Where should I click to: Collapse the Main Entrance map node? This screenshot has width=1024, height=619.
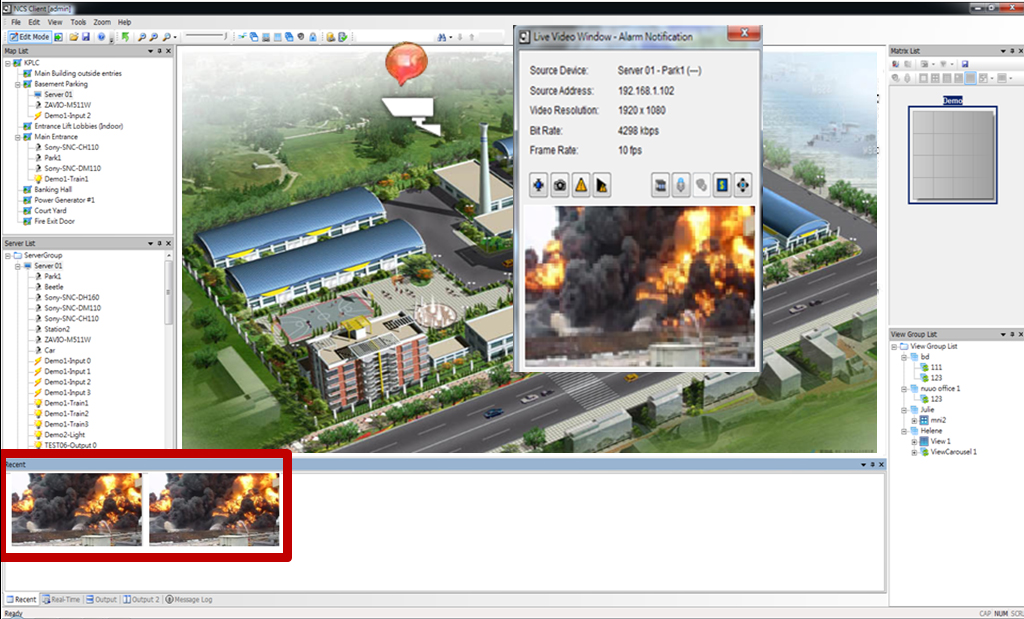(18, 137)
